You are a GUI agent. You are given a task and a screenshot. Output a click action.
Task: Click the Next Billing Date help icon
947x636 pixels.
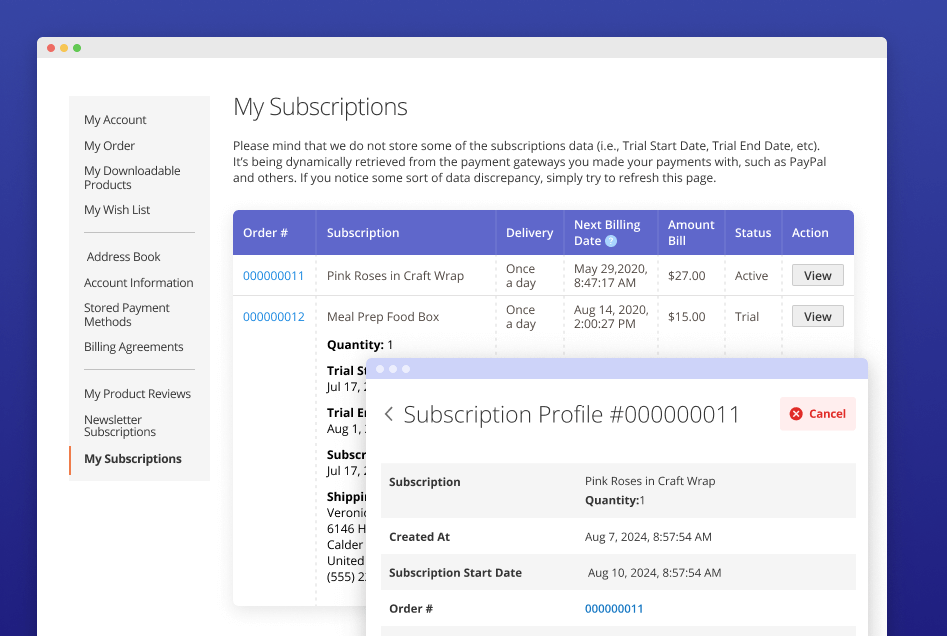point(611,241)
